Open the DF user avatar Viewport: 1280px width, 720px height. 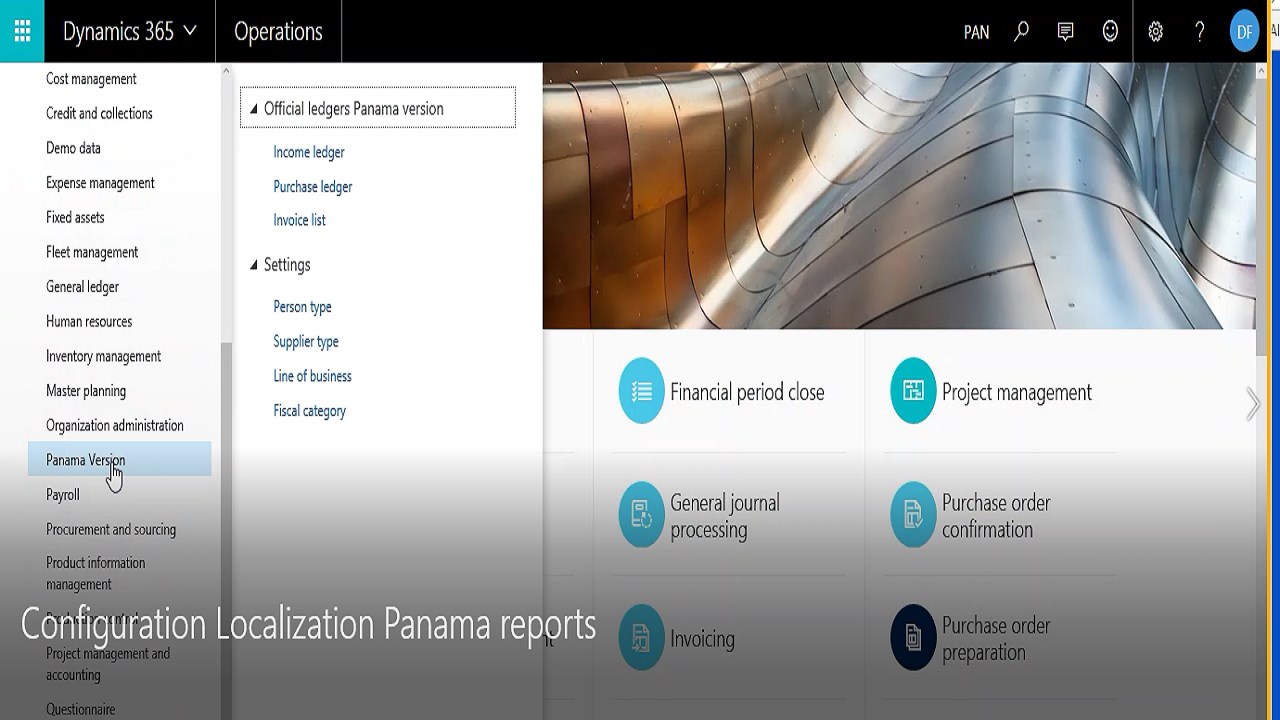coord(1244,31)
